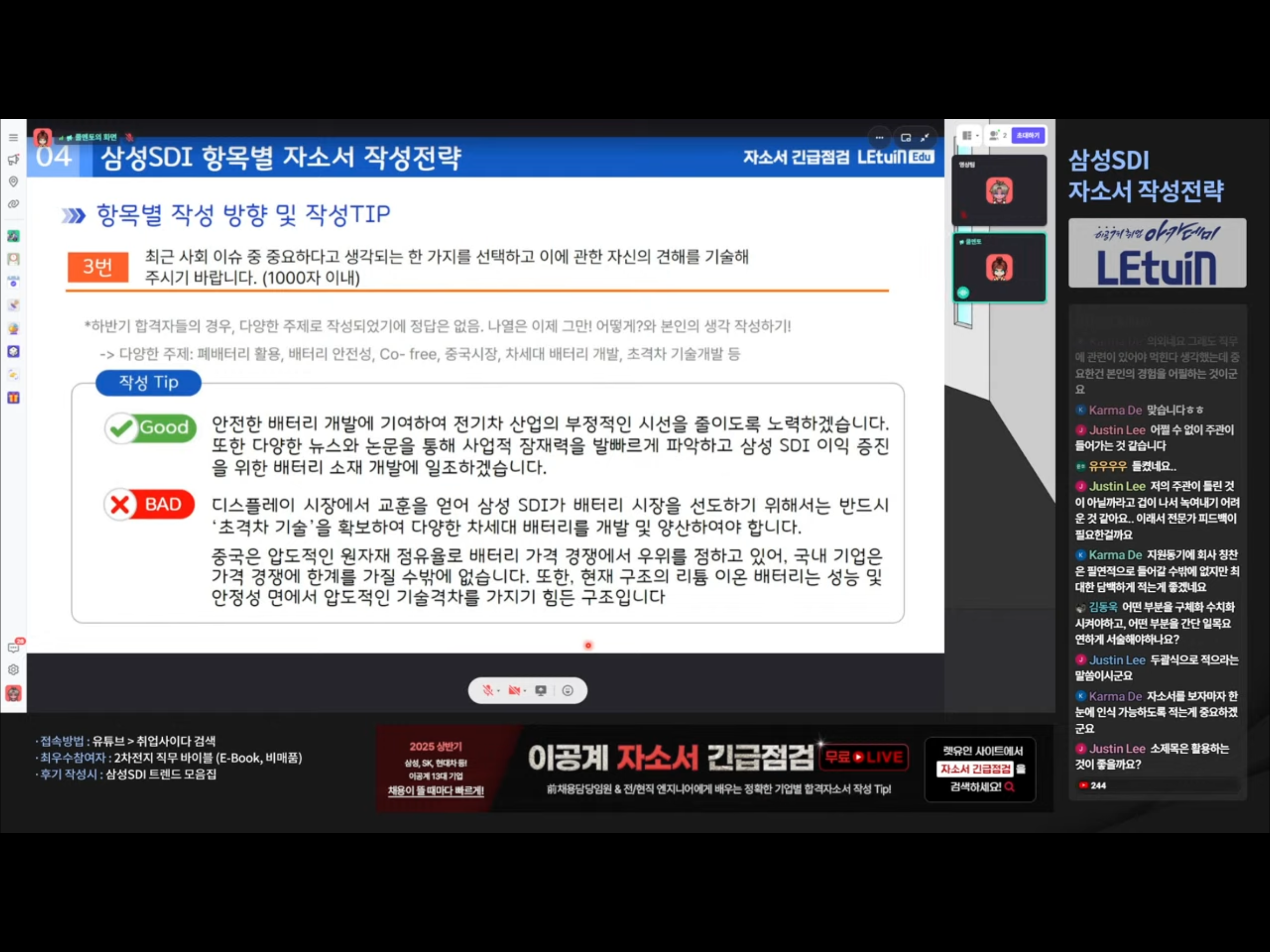Click the exit fullscreen arrows button
Screen dimensions: 1270x952
tap(924, 138)
